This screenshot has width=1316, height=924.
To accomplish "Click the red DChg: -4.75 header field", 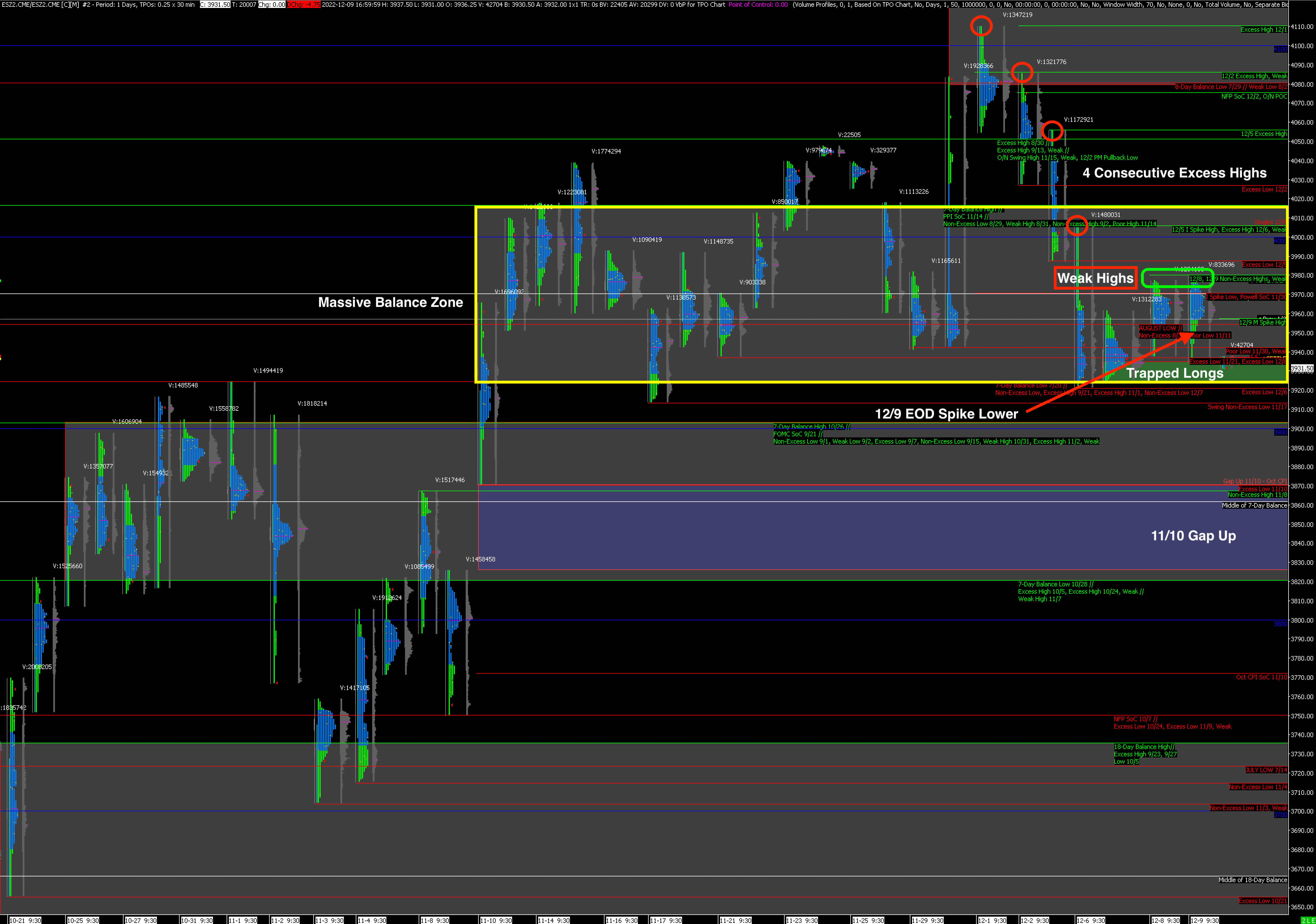I will [304, 5].
